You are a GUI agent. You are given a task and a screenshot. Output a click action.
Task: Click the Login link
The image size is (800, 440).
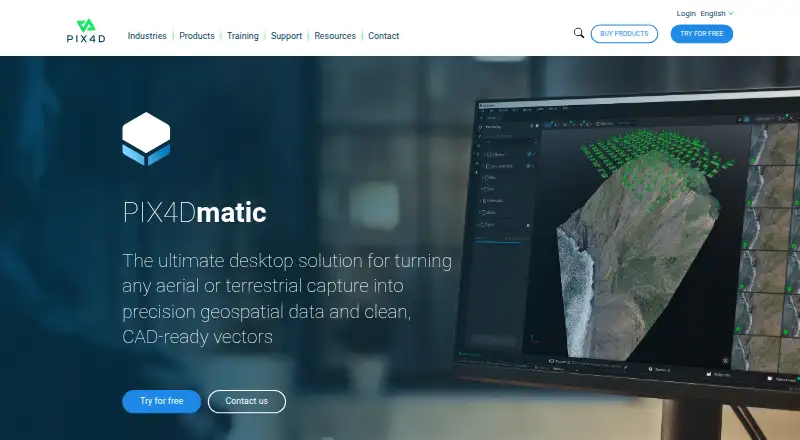pyautogui.click(x=686, y=14)
